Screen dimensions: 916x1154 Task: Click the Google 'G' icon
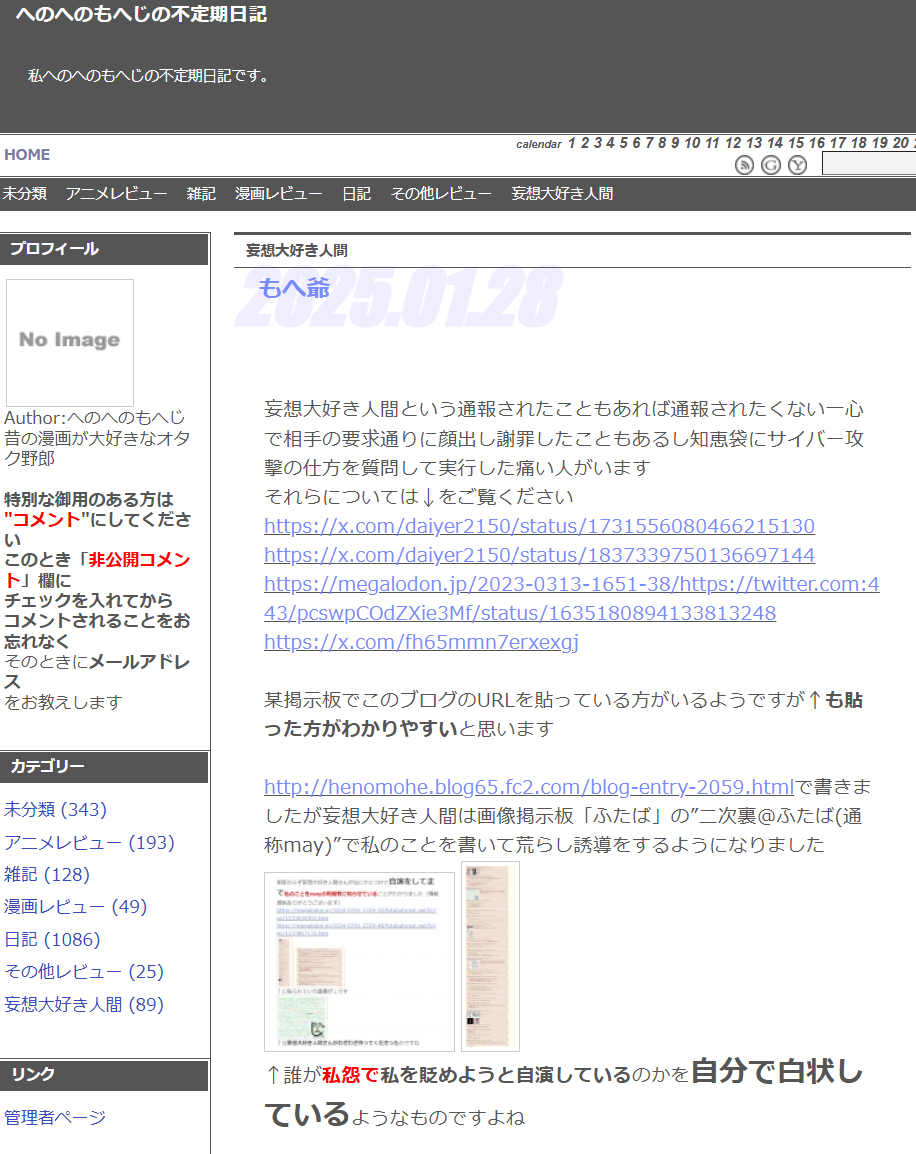[770, 165]
